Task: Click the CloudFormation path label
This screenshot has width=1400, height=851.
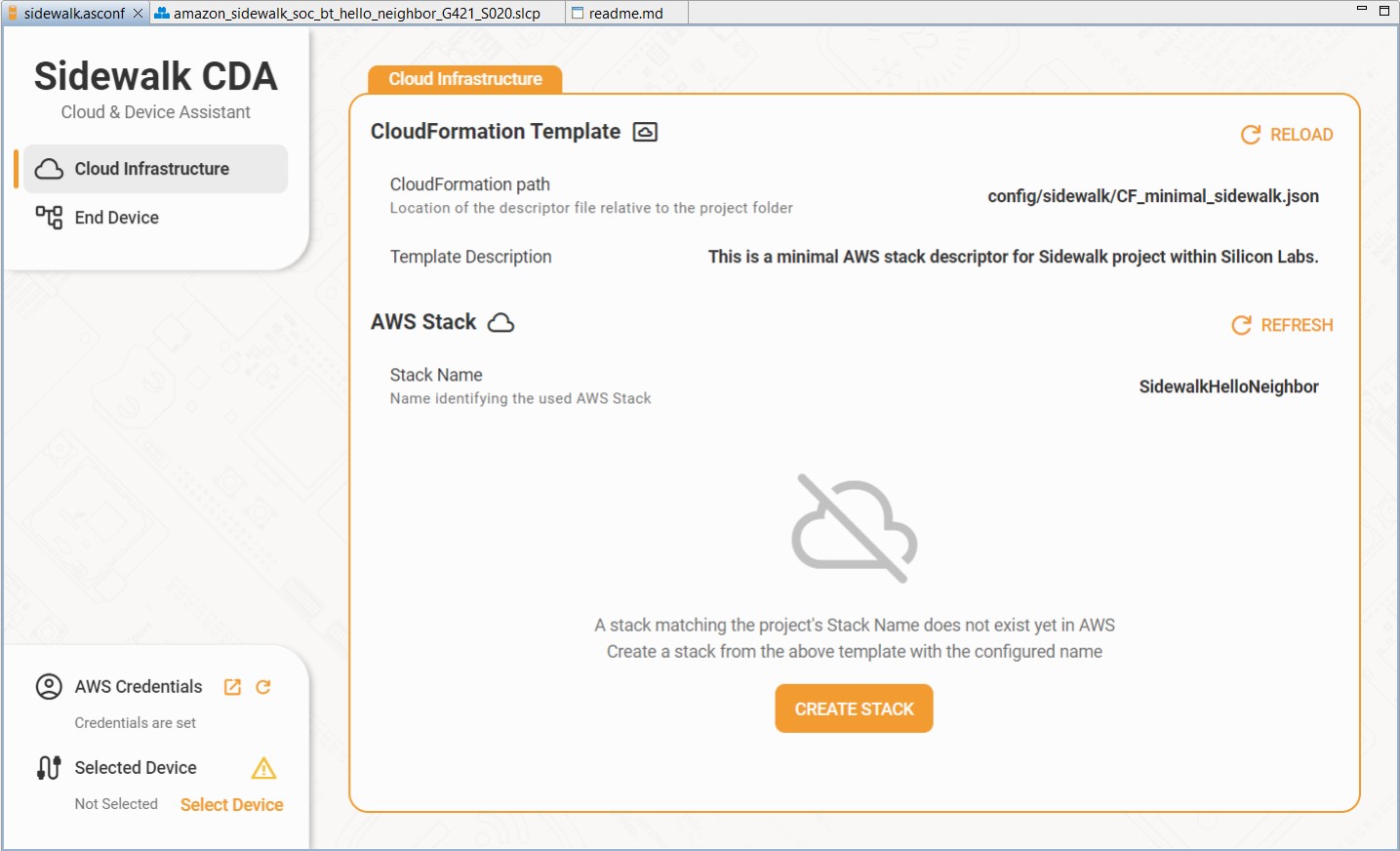Action: 470,184
